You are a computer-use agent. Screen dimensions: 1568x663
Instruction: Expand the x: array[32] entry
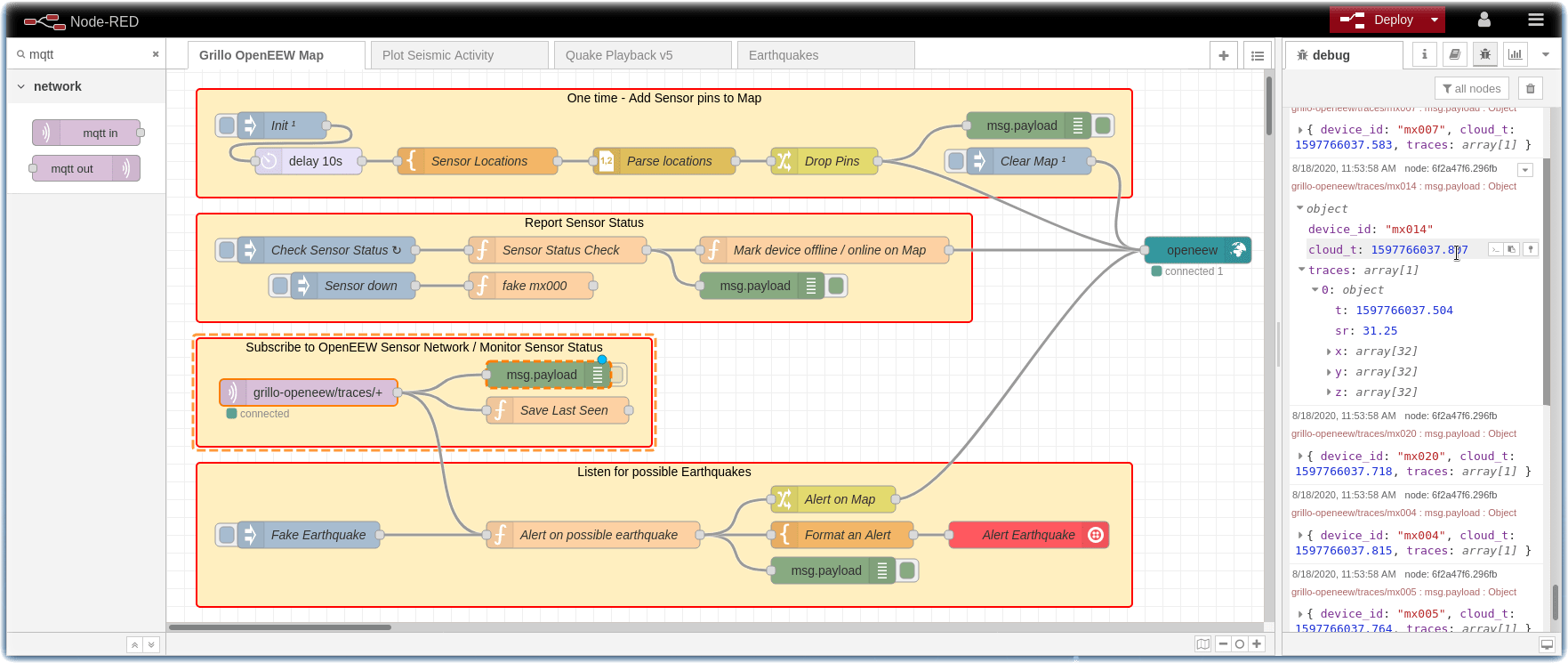pos(1329,352)
